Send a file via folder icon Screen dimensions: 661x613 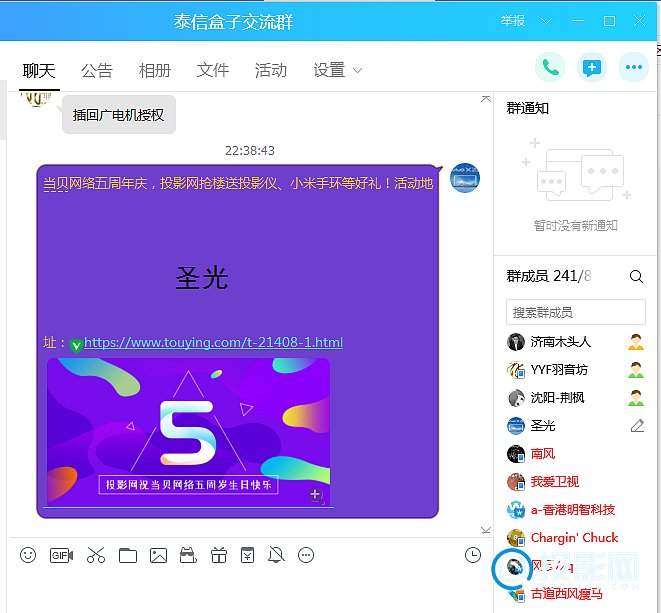point(128,556)
